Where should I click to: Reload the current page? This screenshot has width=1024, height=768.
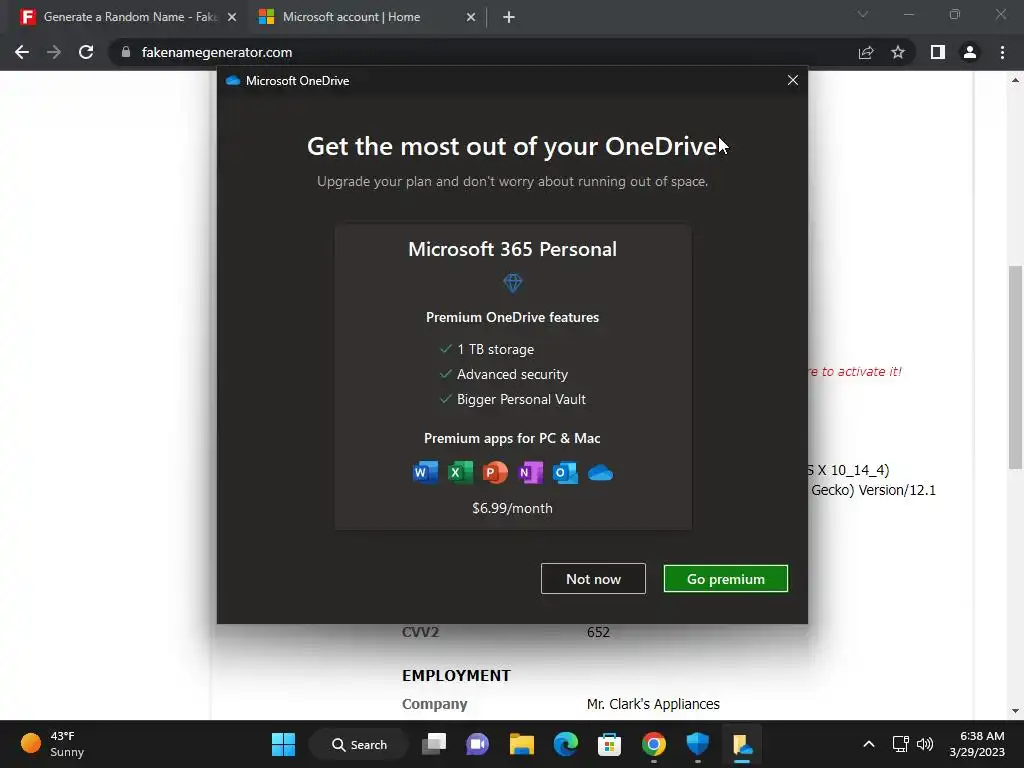click(86, 52)
